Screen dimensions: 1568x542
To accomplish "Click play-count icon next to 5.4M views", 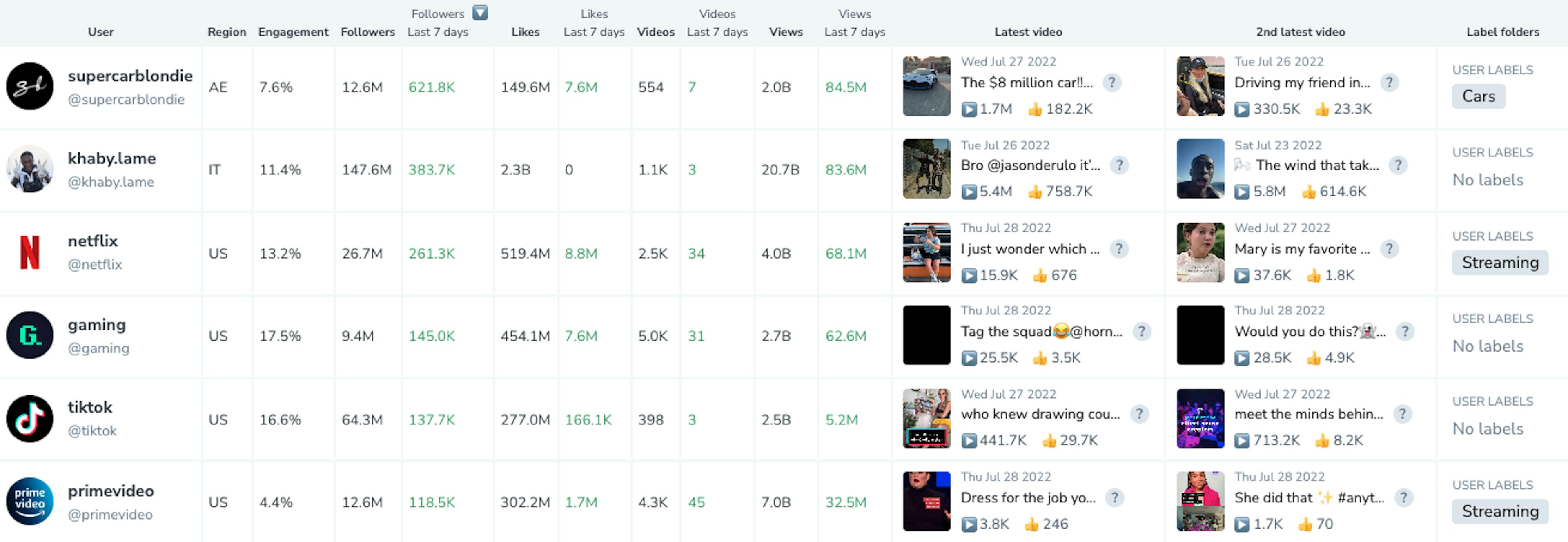I will coord(969,192).
